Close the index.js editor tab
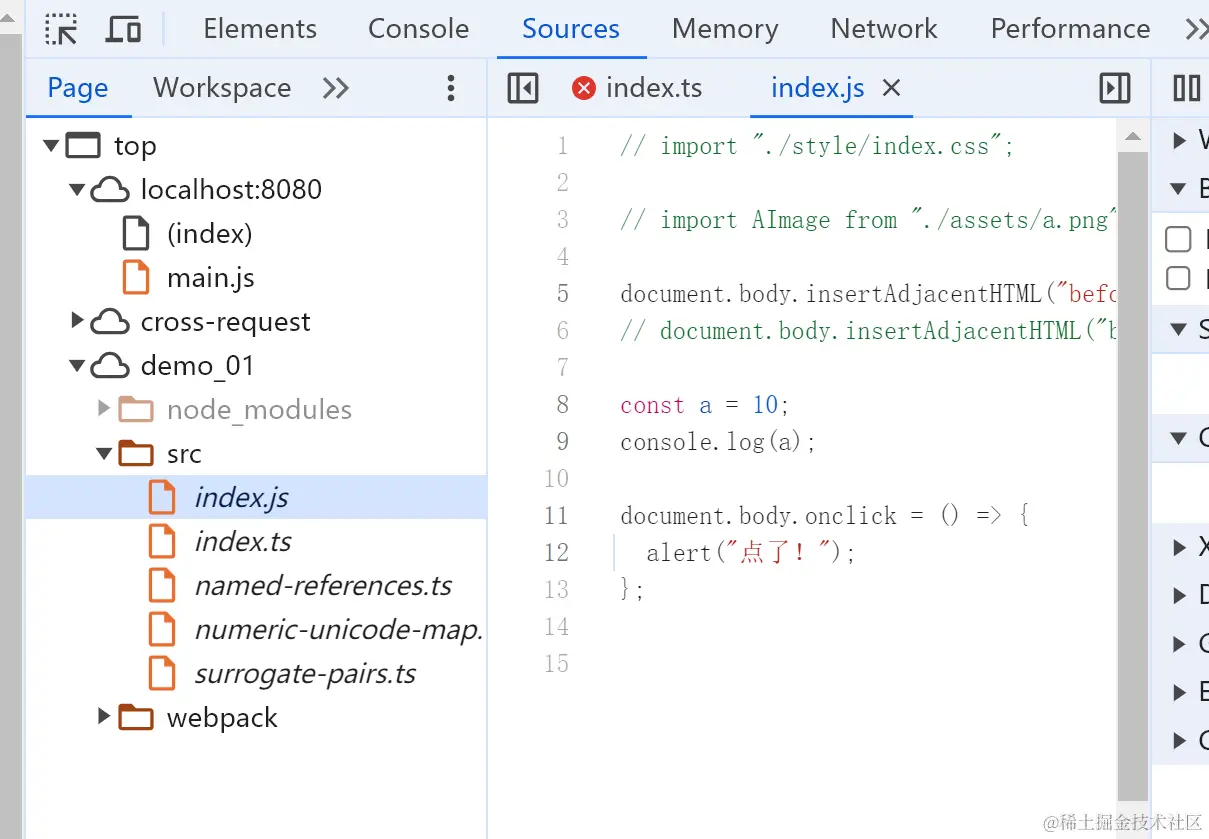Viewport: 1209px width, 839px height. tap(891, 88)
